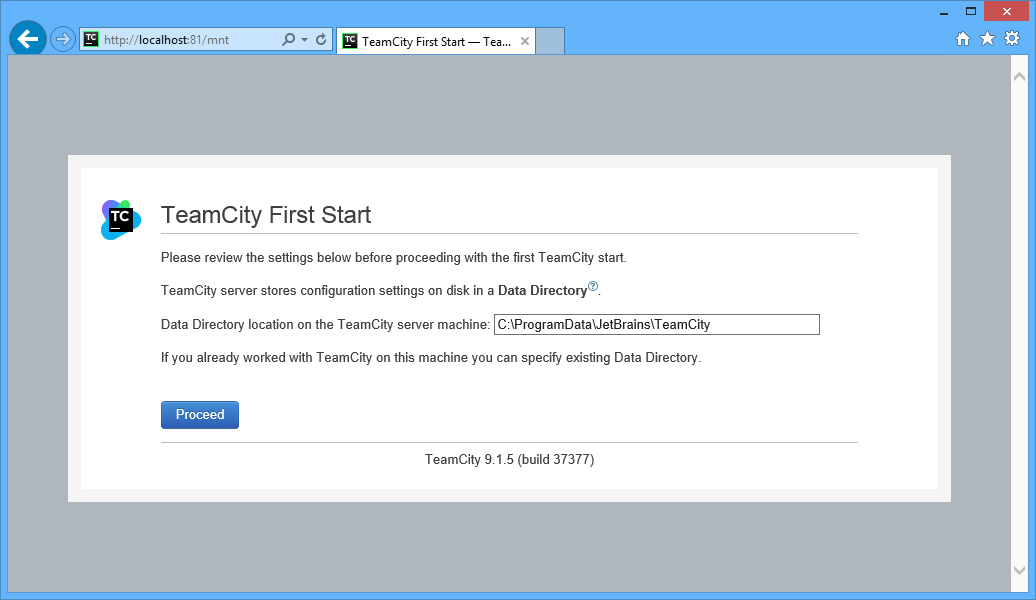Click the TeamCity First Start heading

point(266,215)
